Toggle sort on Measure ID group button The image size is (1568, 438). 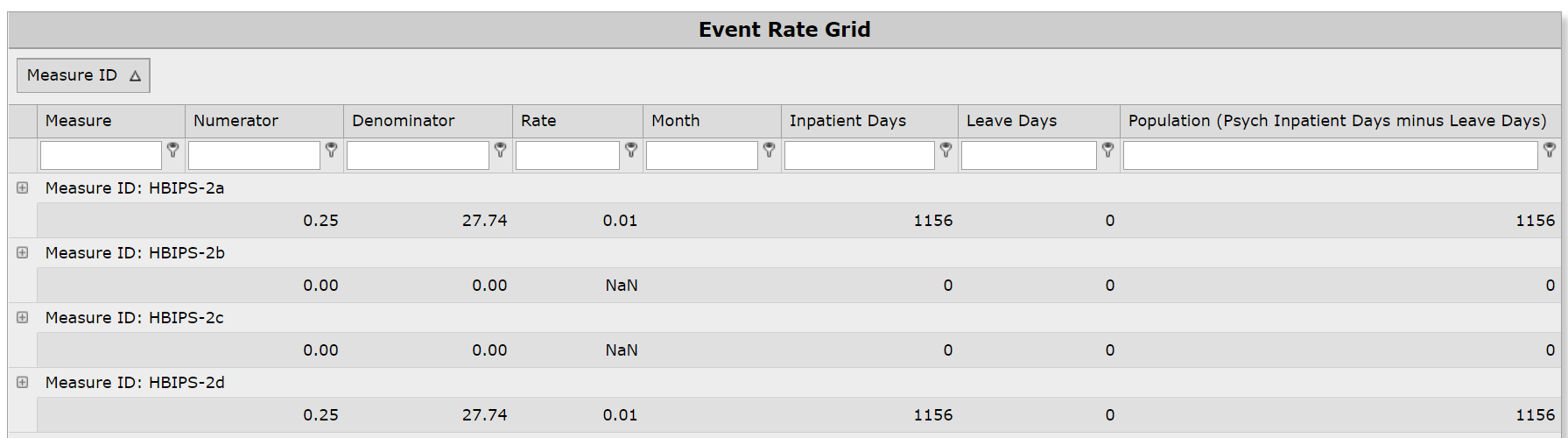83,75
